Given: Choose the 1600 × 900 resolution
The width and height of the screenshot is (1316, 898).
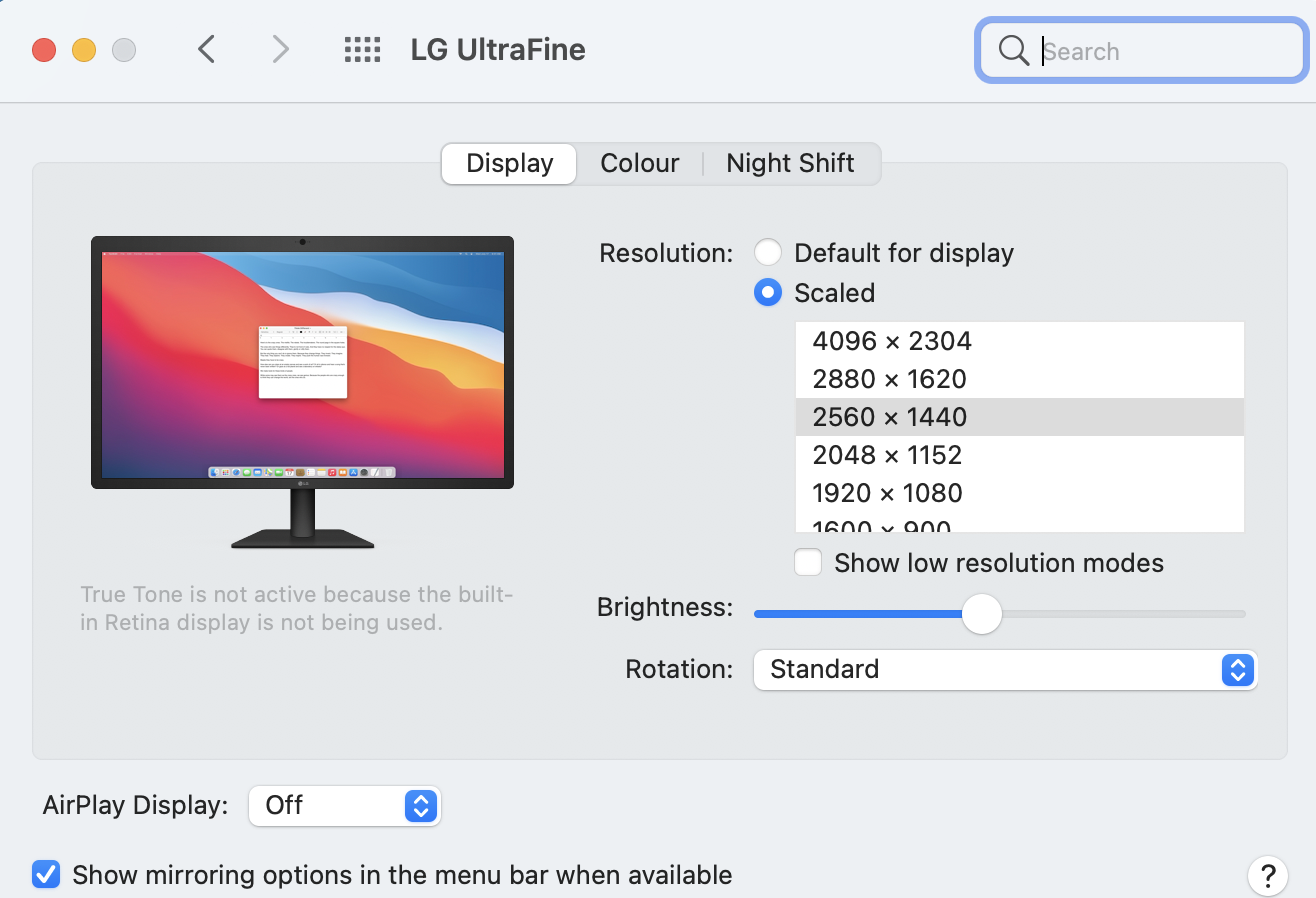Looking at the screenshot, I should tap(1020, 523).
